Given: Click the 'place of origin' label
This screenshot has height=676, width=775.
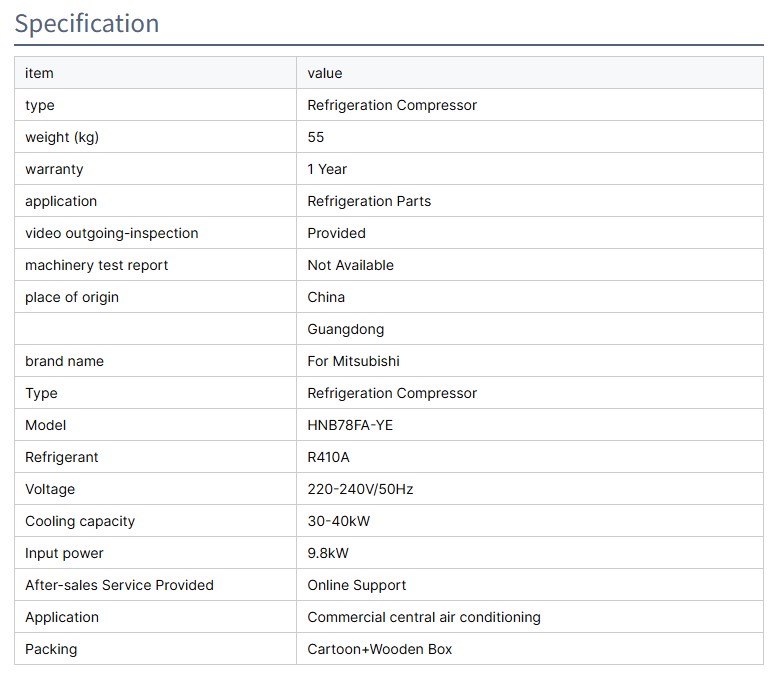Looking at the screenshot, I should pos(72,297).
